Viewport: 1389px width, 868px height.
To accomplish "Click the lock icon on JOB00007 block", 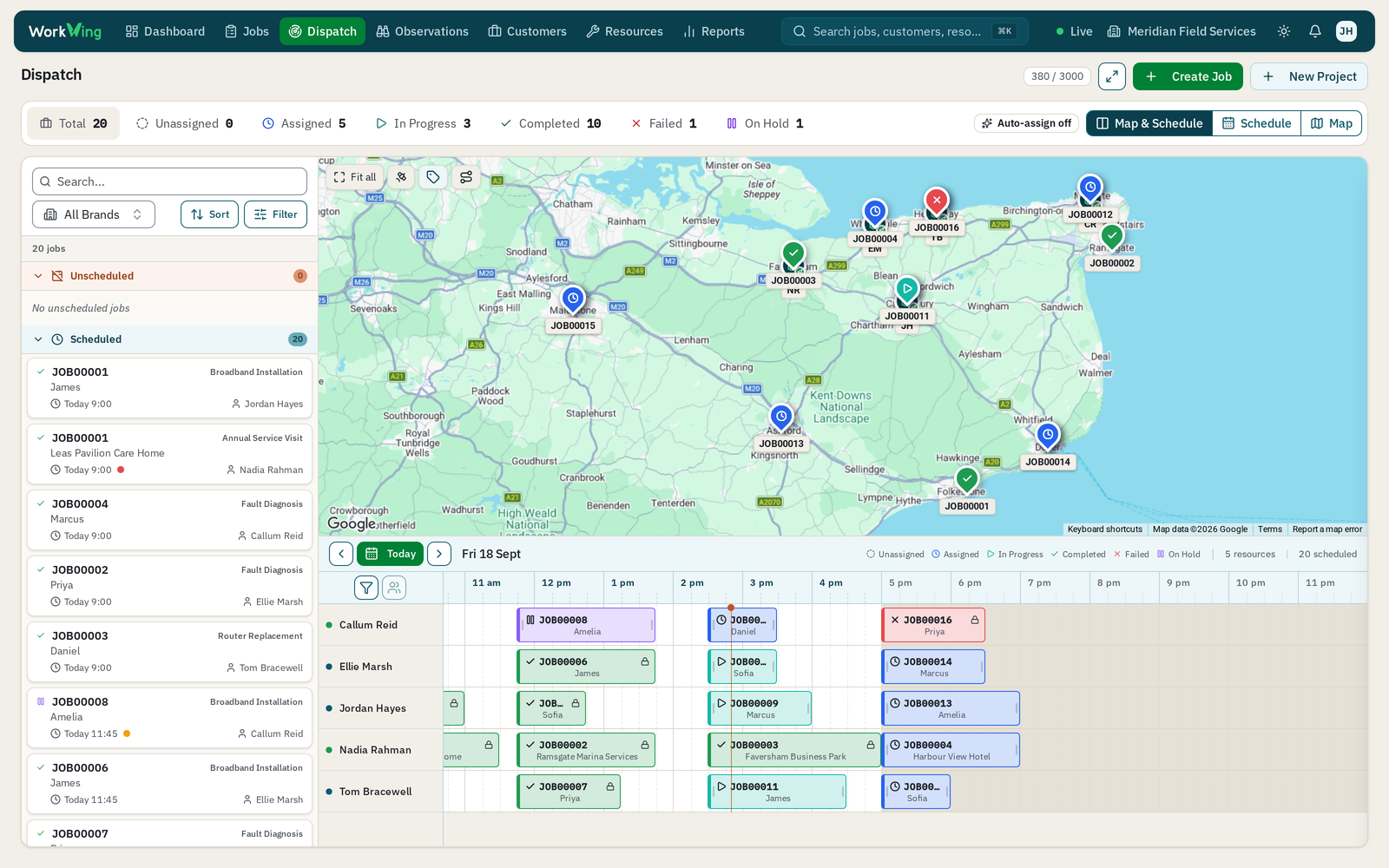I will (x=610, y=786).
